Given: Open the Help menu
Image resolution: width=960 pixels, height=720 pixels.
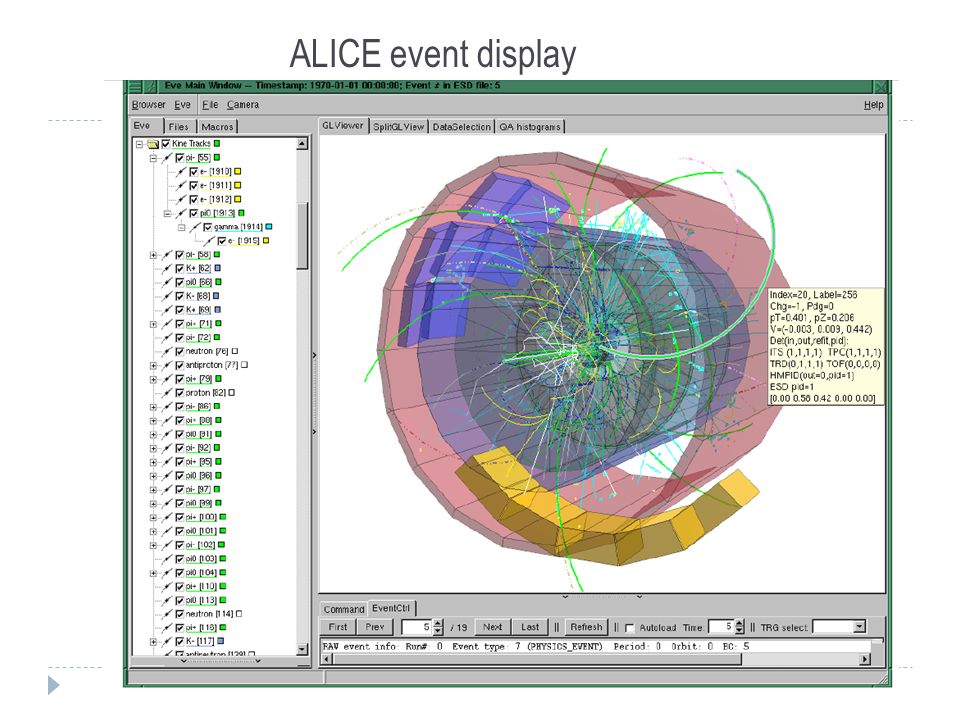Looking at the screenshot, I should (x=874, y=105).
